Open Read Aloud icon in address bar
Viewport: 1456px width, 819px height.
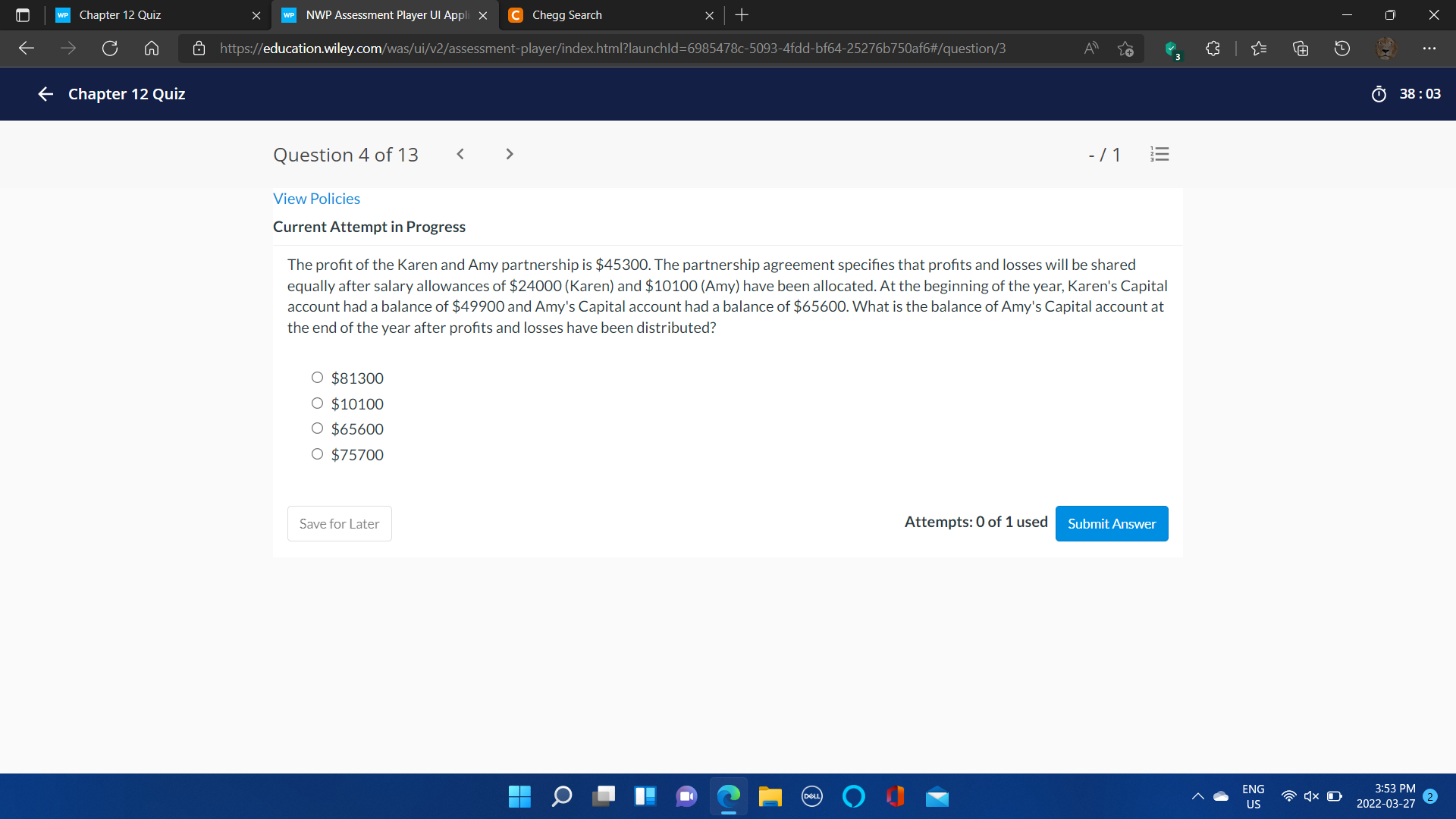click(1091, 49)
